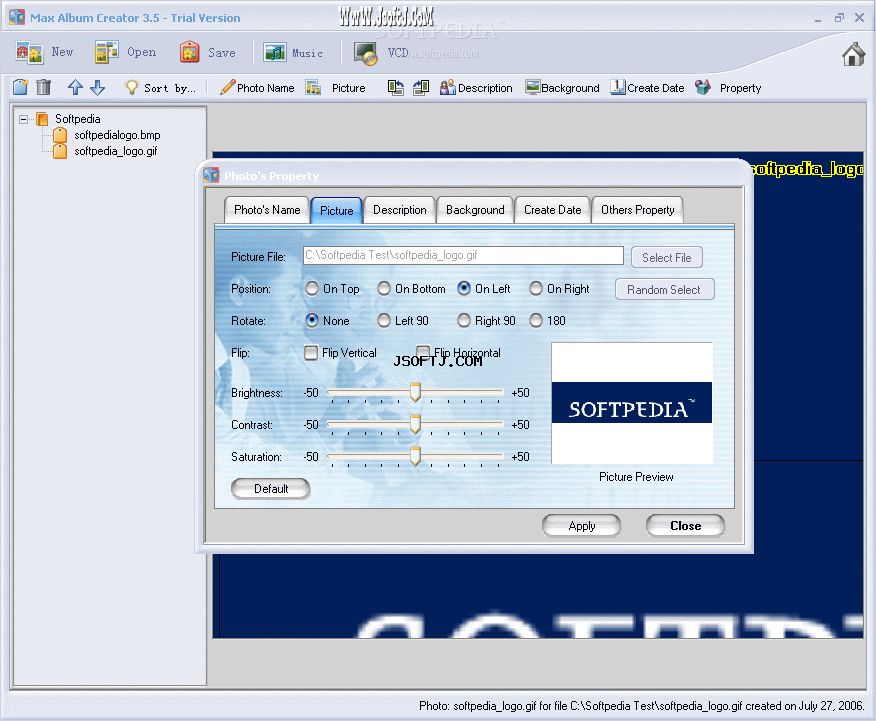Switch to Description tab

coord(399,210)
